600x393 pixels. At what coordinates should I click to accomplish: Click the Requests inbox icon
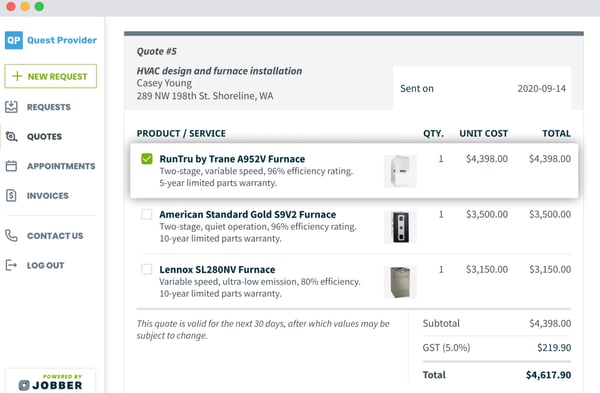[11, 107]
